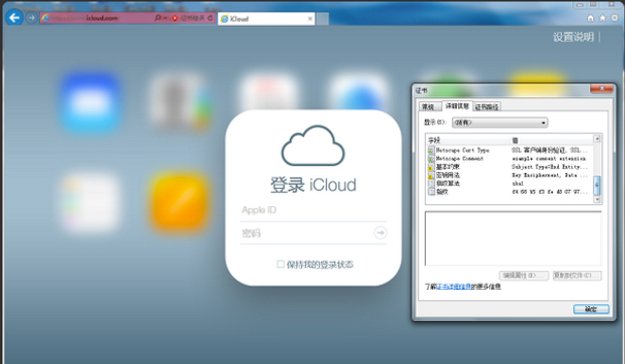Viewport: 625px width, 364px height.
Task: Click the cloud logo in the login card
Action: click(x=313, y=146)
